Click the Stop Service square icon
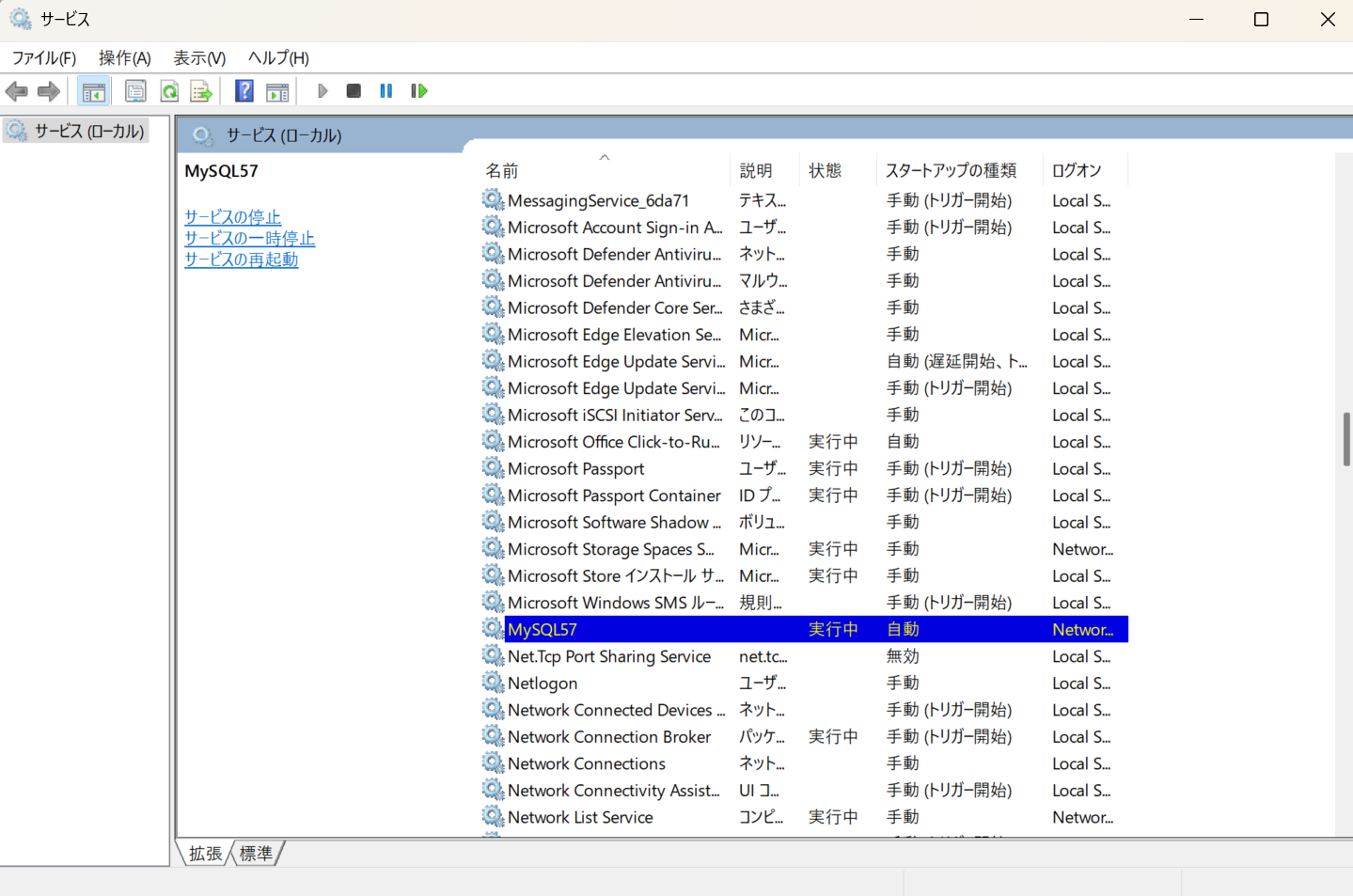This screenshot has height=896, width=1353. (x=354, y=91)
